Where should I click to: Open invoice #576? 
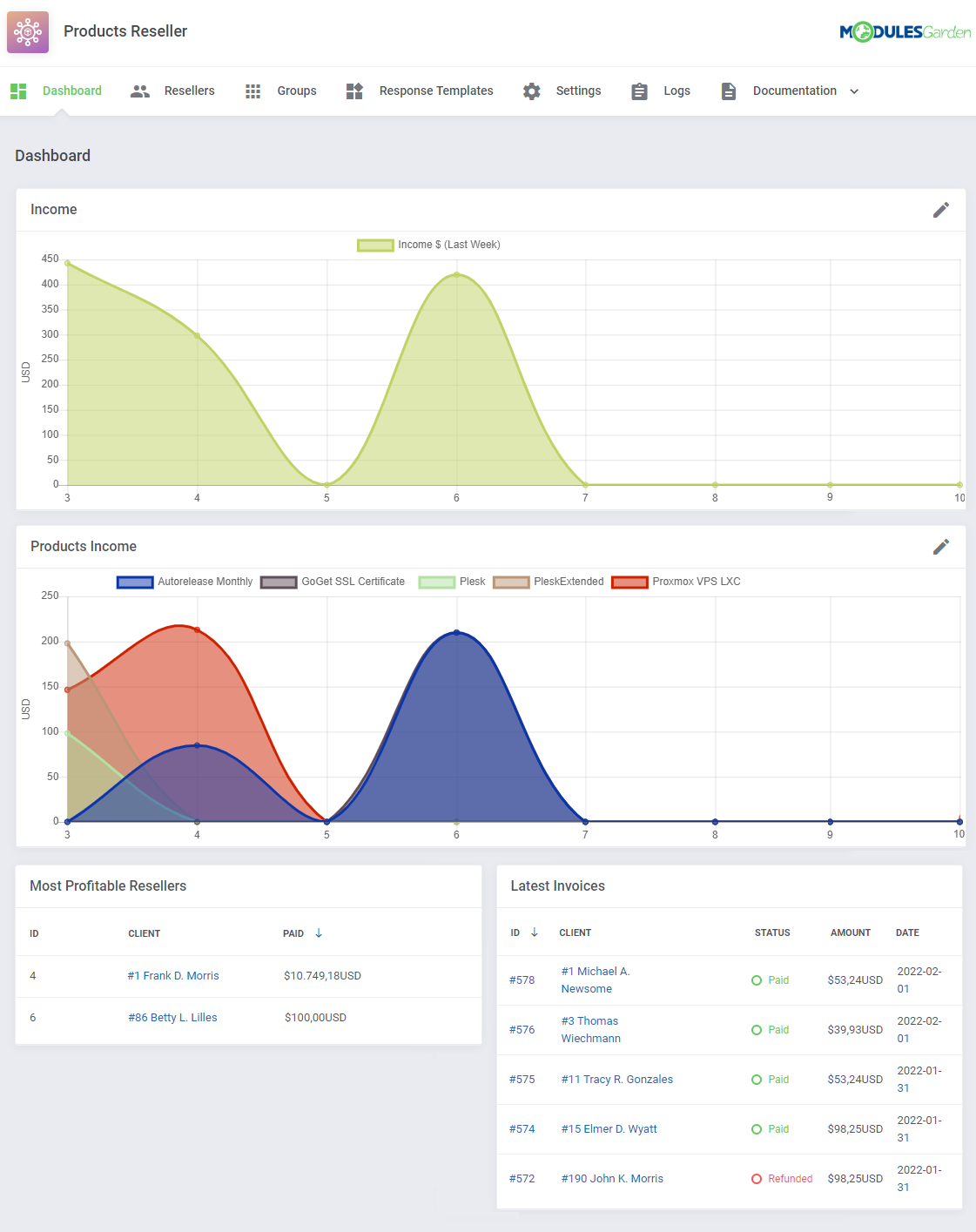522,1030
